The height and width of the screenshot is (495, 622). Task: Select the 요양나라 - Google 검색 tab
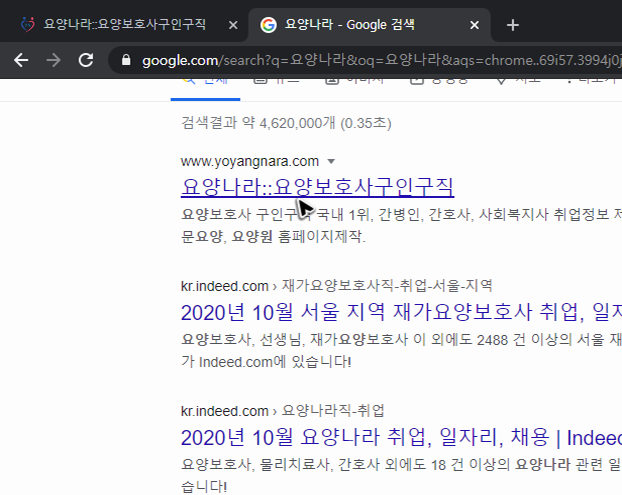pos(369,25)
